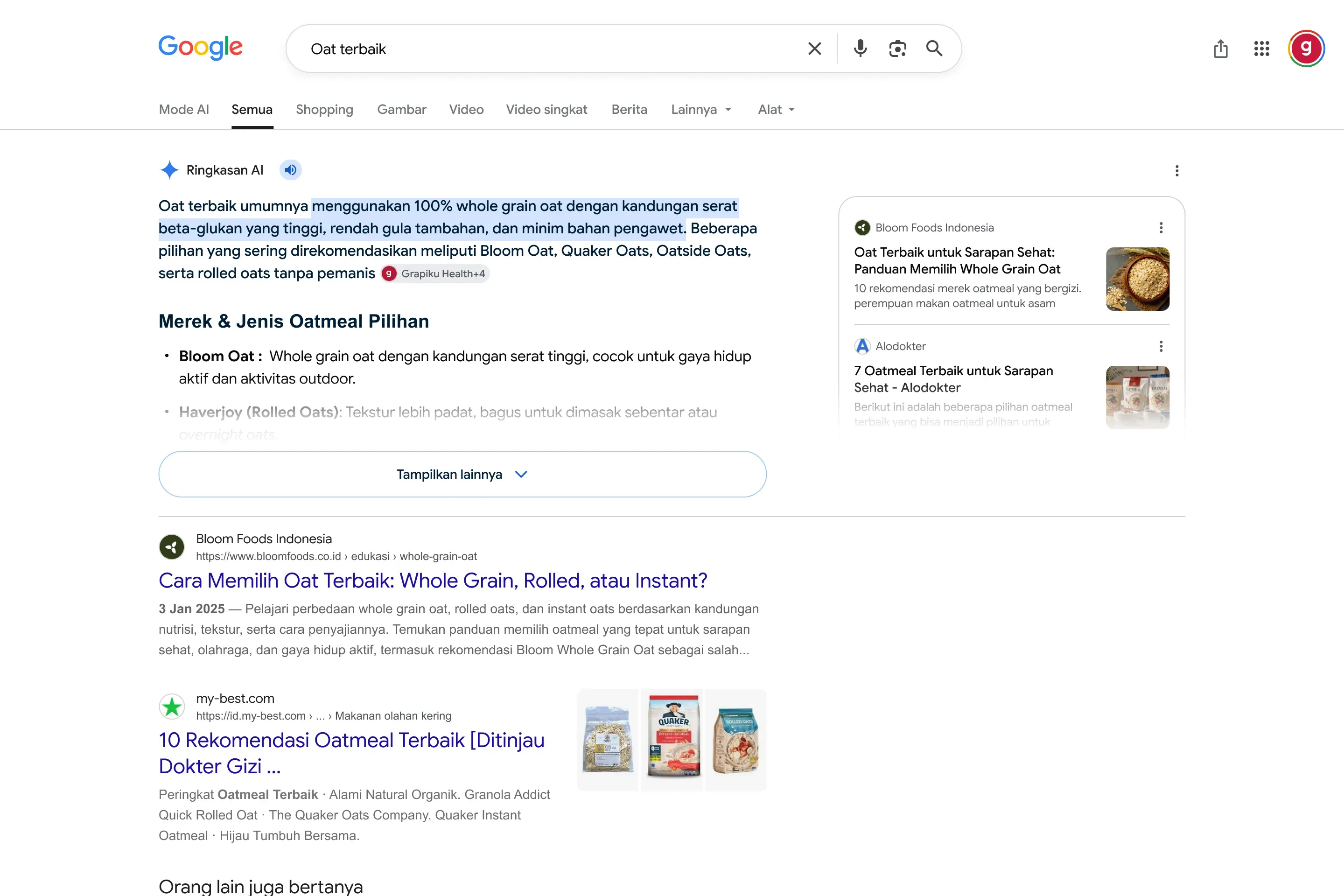Viewport: 1344px width, 896px height.
Task: Select the Semua tab
Action: click(252, 109)
